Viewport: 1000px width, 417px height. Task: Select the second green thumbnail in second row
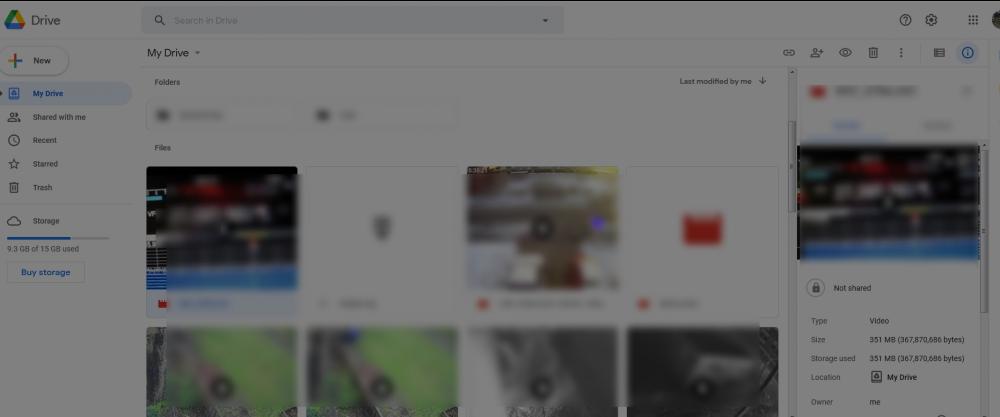click(381, 372)
